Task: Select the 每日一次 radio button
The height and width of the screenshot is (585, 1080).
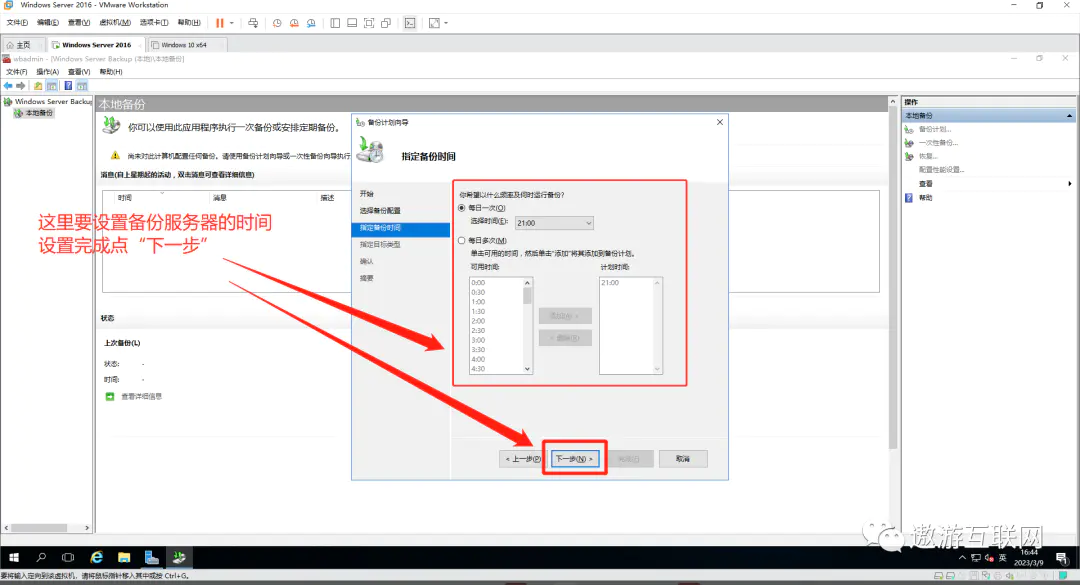Action: [x=462, y=208]
